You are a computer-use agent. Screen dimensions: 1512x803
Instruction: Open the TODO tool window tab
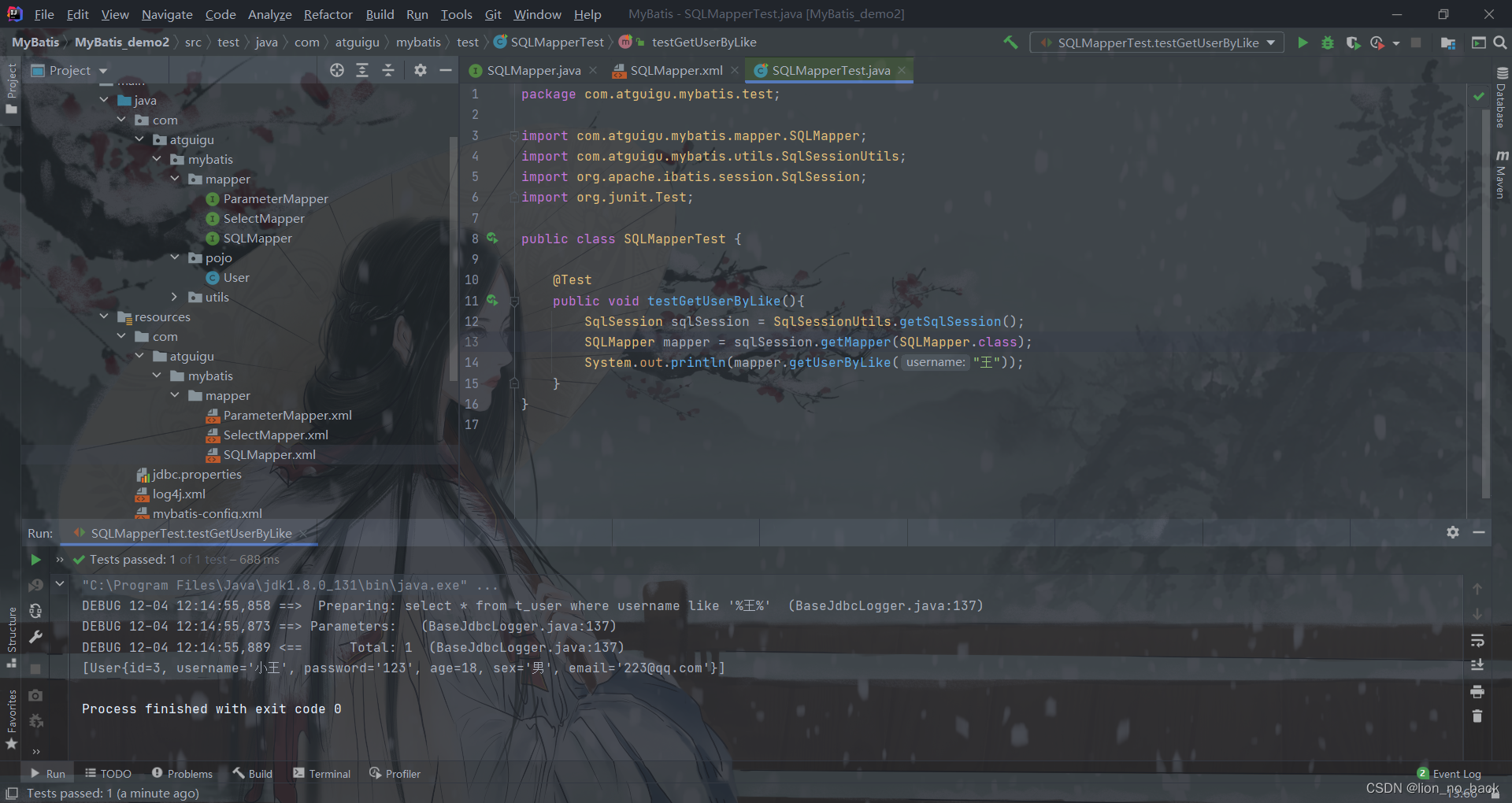[x=109, y=774]
